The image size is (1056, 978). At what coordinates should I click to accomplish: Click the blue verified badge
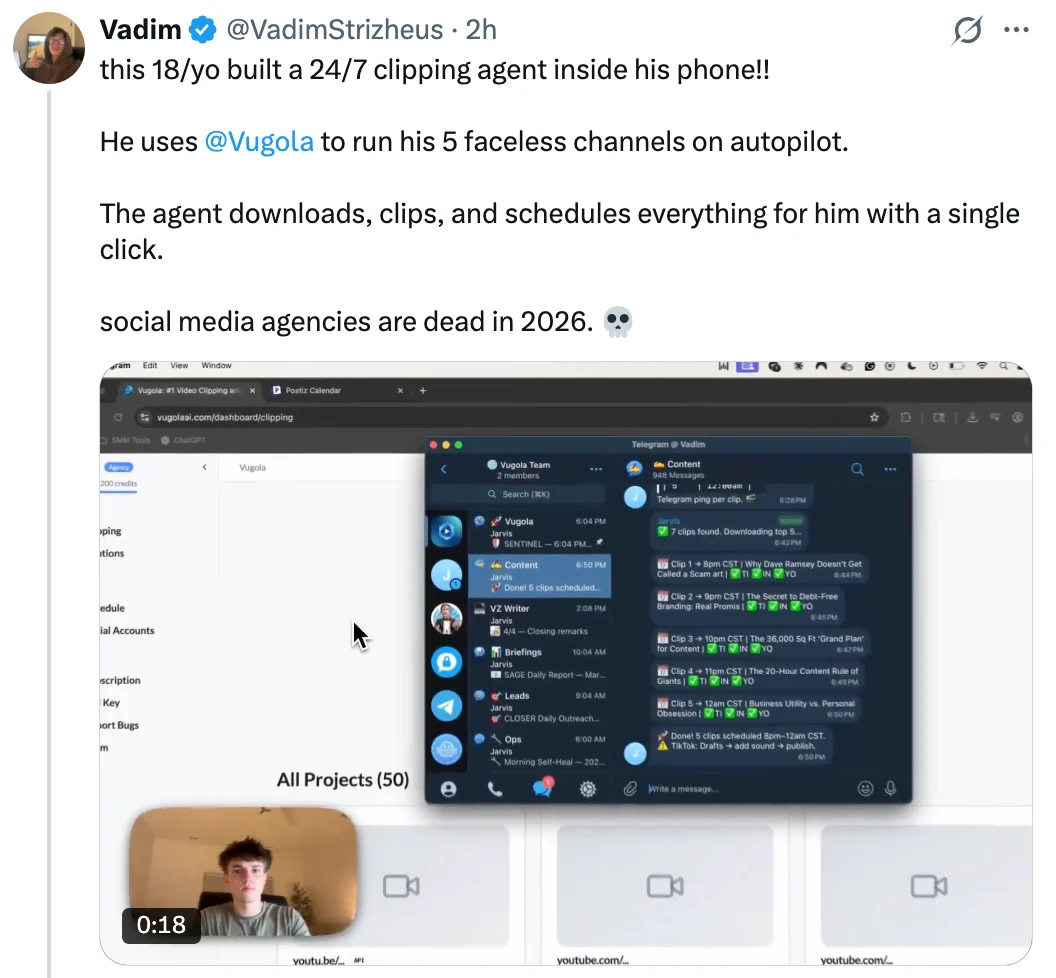[203, 30]
